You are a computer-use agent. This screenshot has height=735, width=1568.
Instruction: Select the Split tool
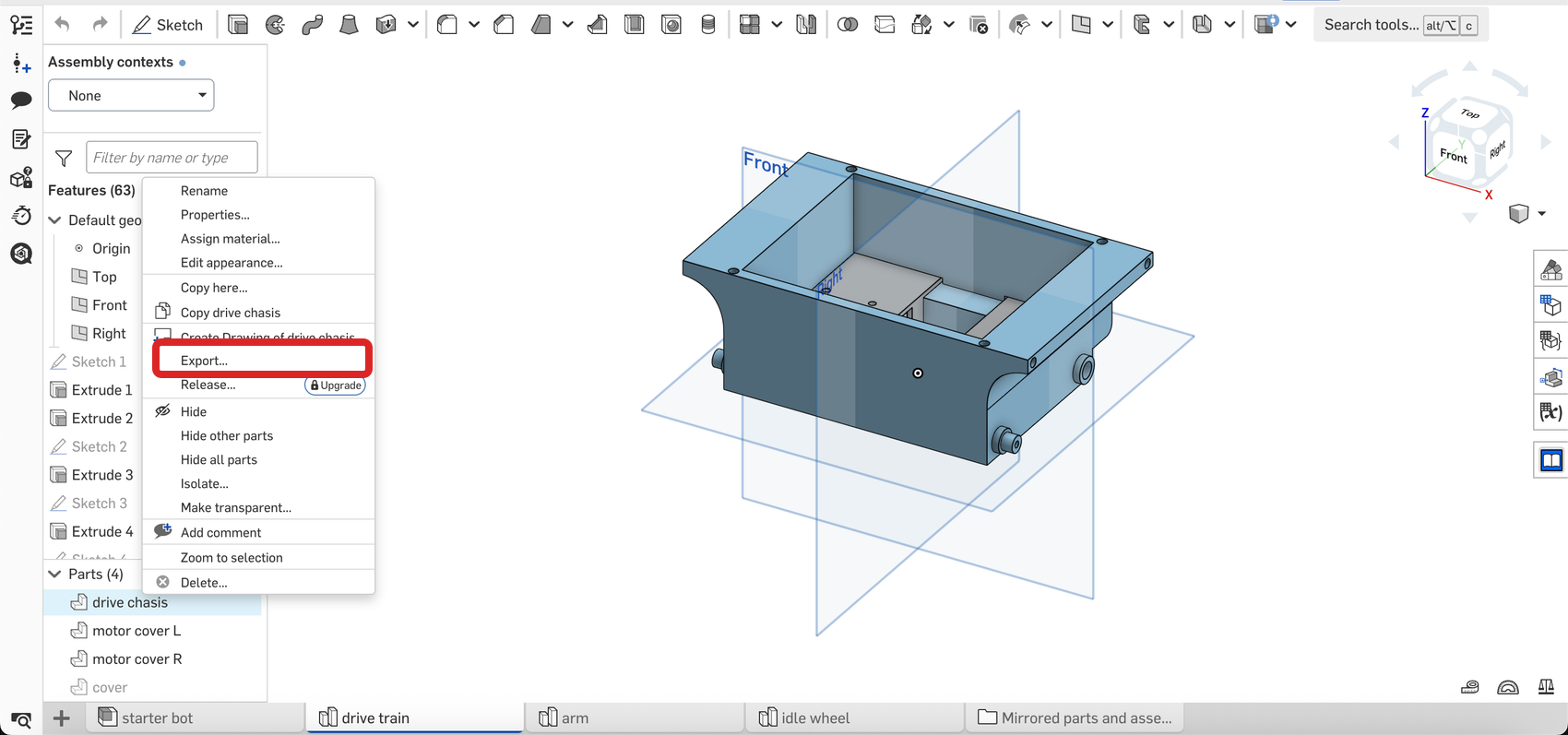885,25
